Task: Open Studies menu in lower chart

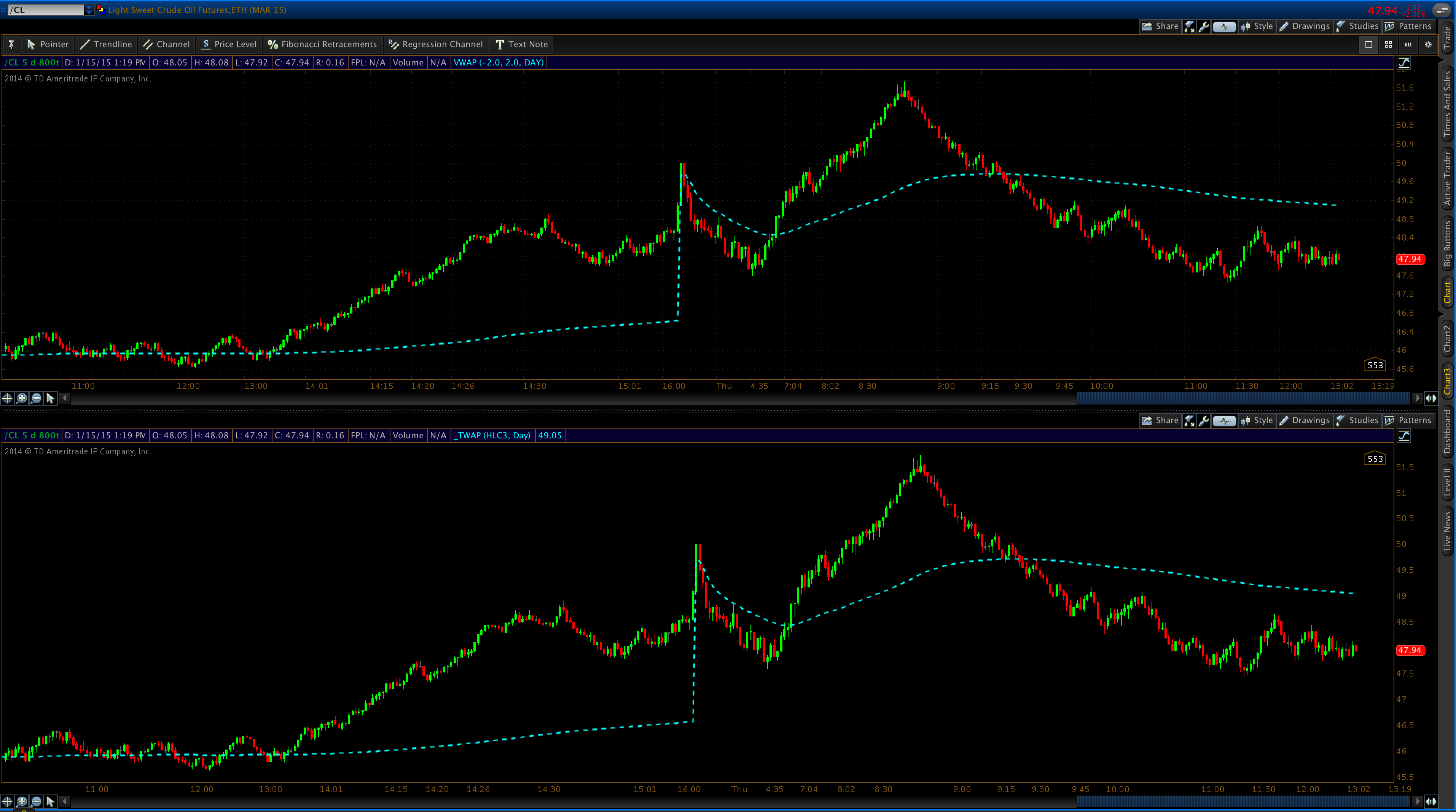Action: click(1357, 420)
